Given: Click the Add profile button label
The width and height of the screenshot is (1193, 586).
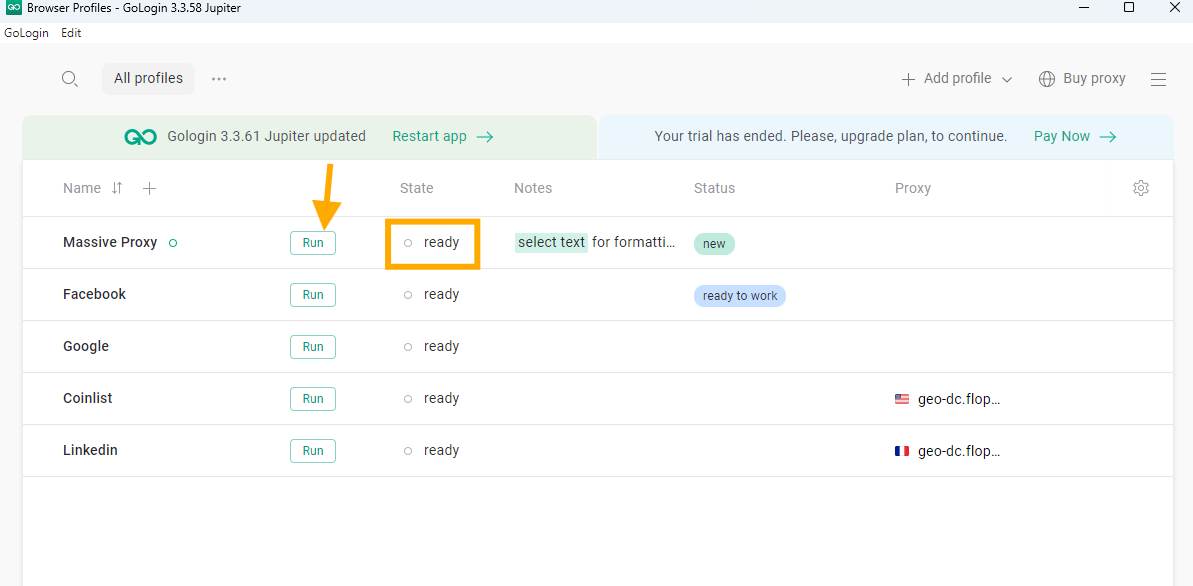Looking at the screenshot, I should click(957, 78).
